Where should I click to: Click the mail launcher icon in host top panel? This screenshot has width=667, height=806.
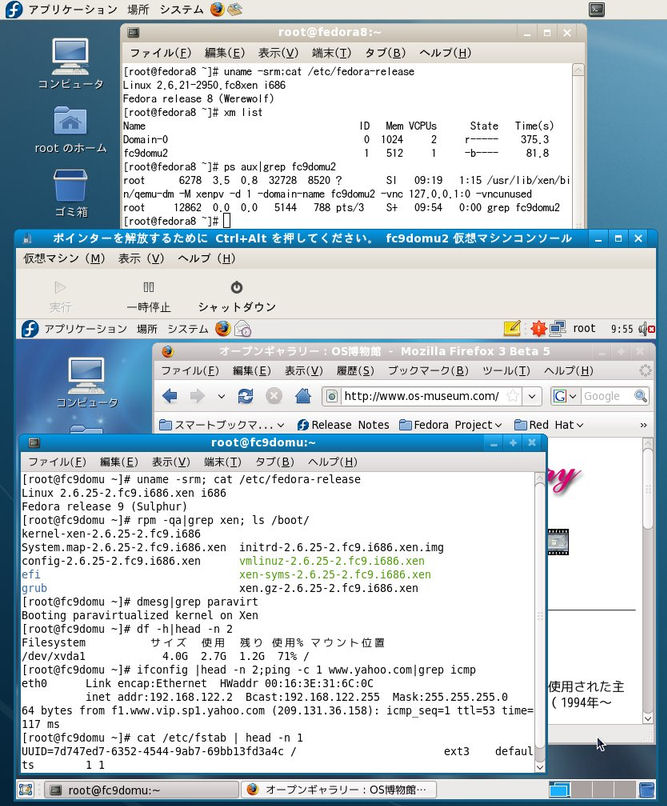pos(235,9)
